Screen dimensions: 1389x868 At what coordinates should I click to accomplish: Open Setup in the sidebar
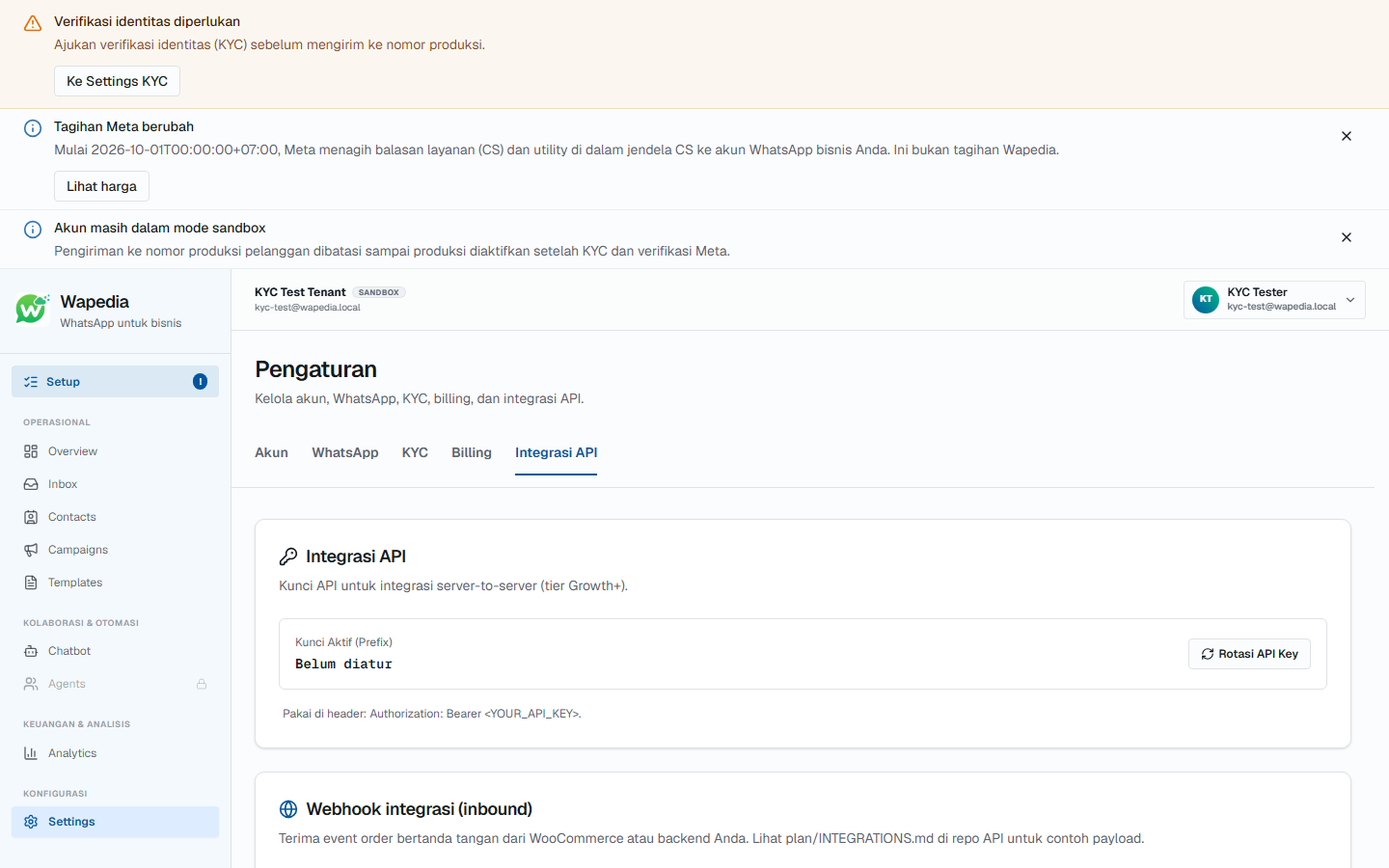click(x=115, y=382)
